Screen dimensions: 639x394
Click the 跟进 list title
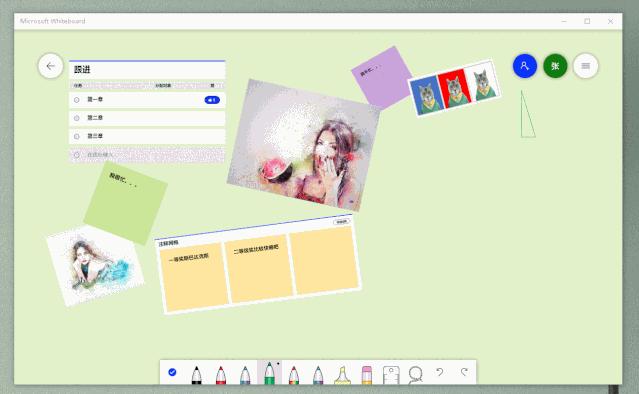82,70
